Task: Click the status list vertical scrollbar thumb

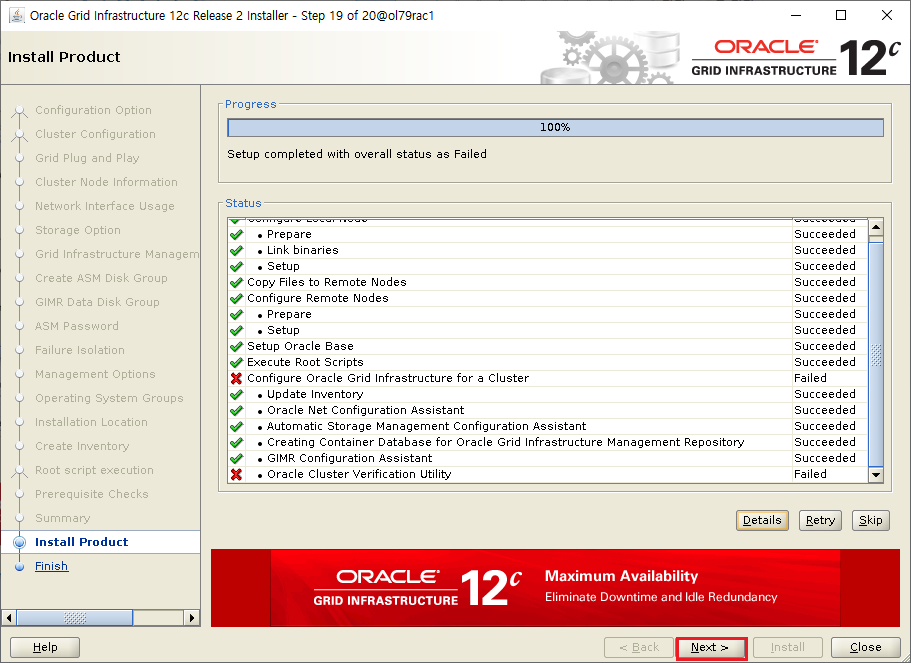Action: click(876, 354)
